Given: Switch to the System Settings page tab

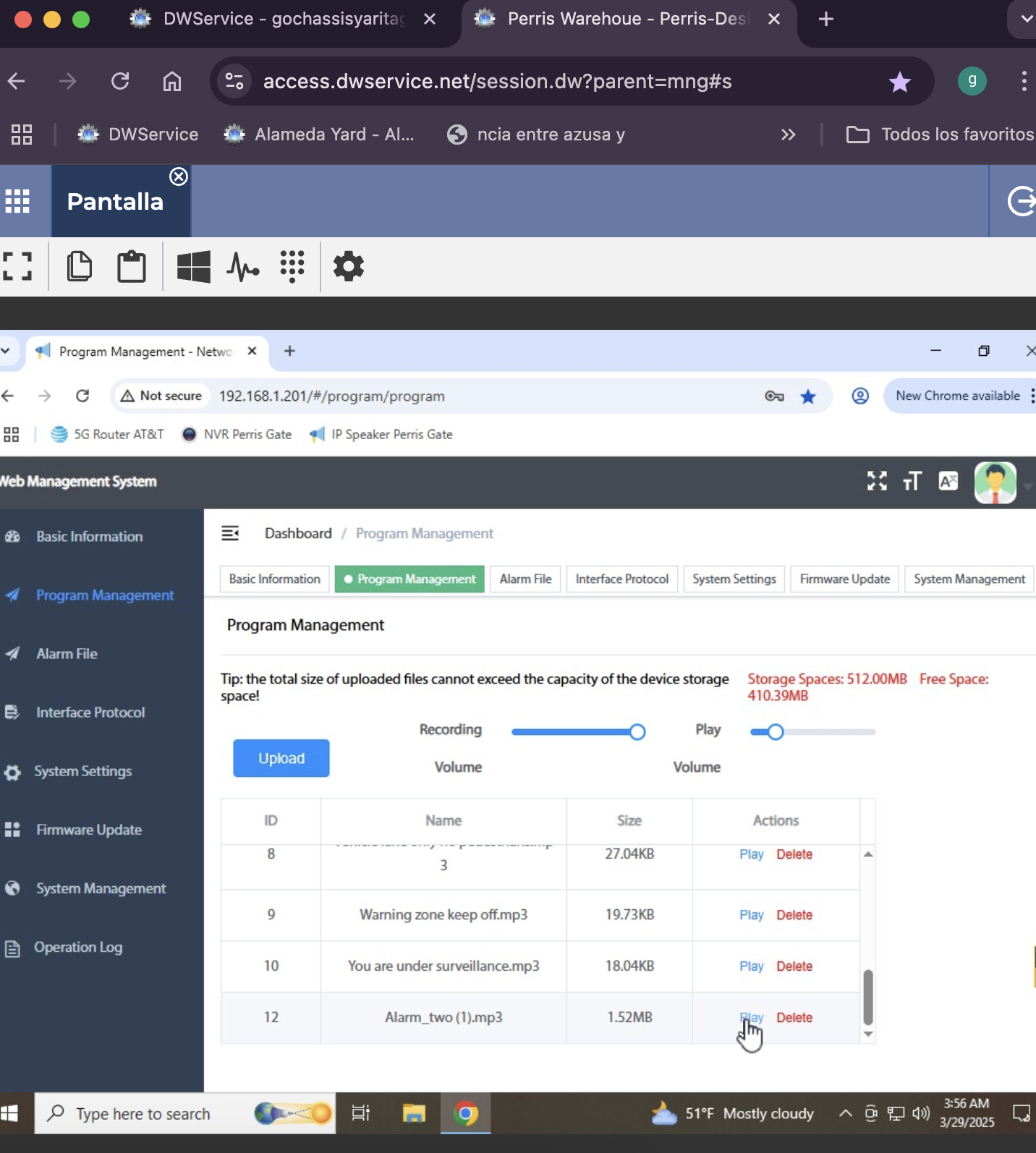Looking at the screenshot, I should [734, 579].
